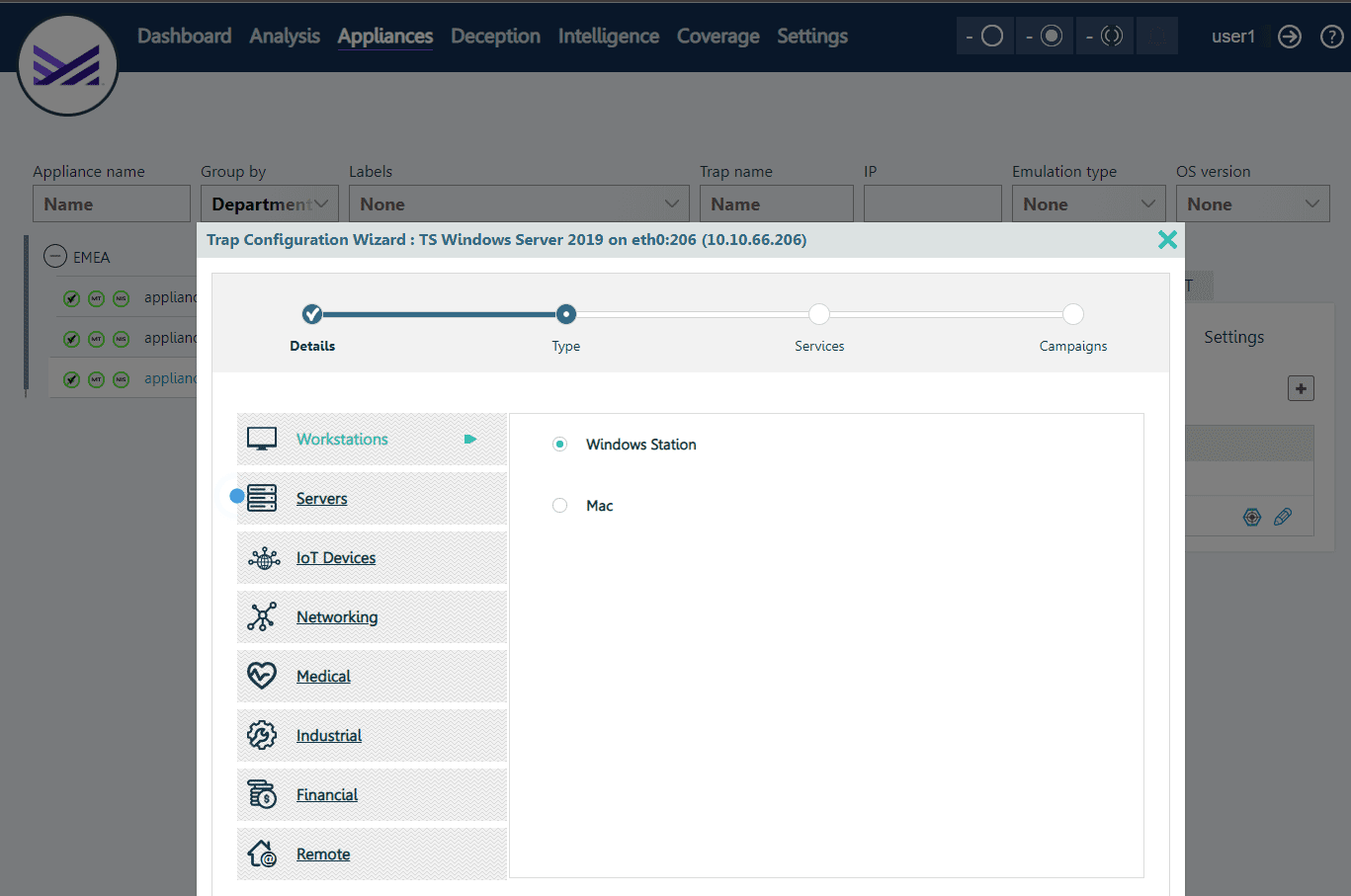
Task: Click the Trap name input field
Action: point(776,204)
